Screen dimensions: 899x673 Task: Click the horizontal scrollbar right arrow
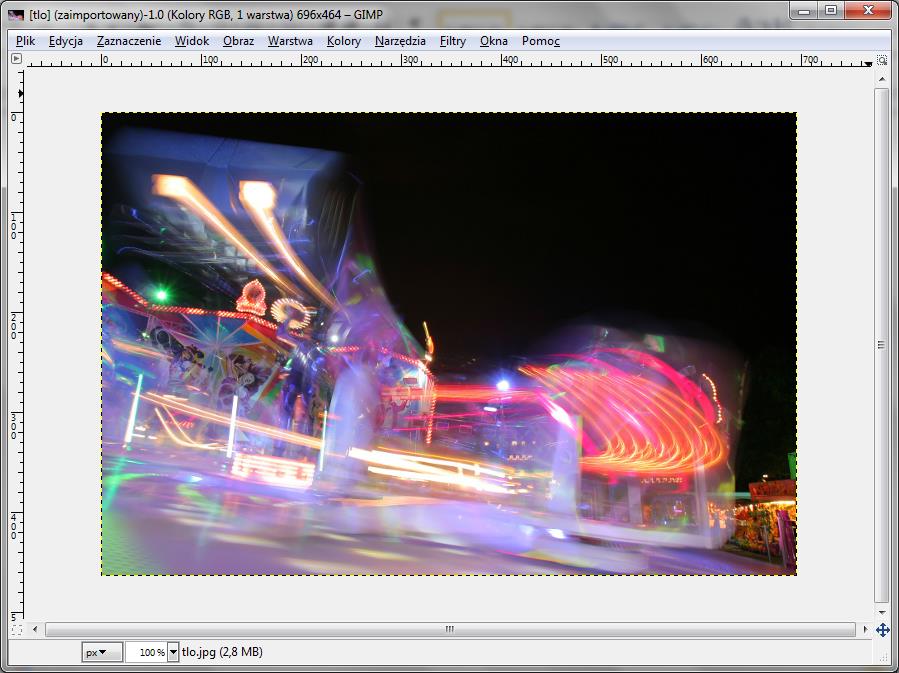pyautogui.click(x=865, y=629)
